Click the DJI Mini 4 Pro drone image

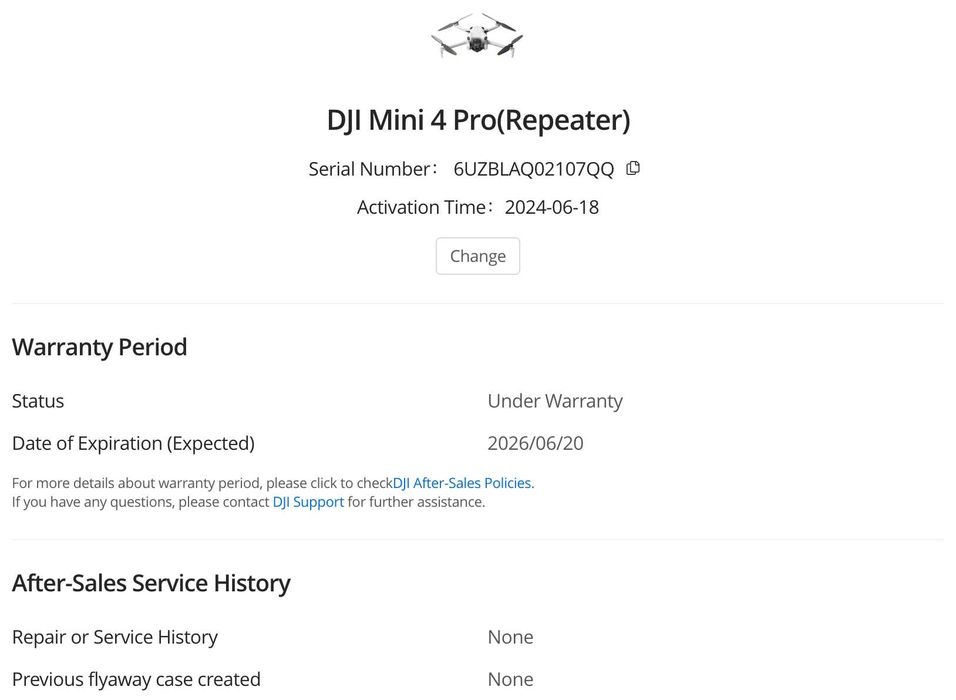coord(477,35)
